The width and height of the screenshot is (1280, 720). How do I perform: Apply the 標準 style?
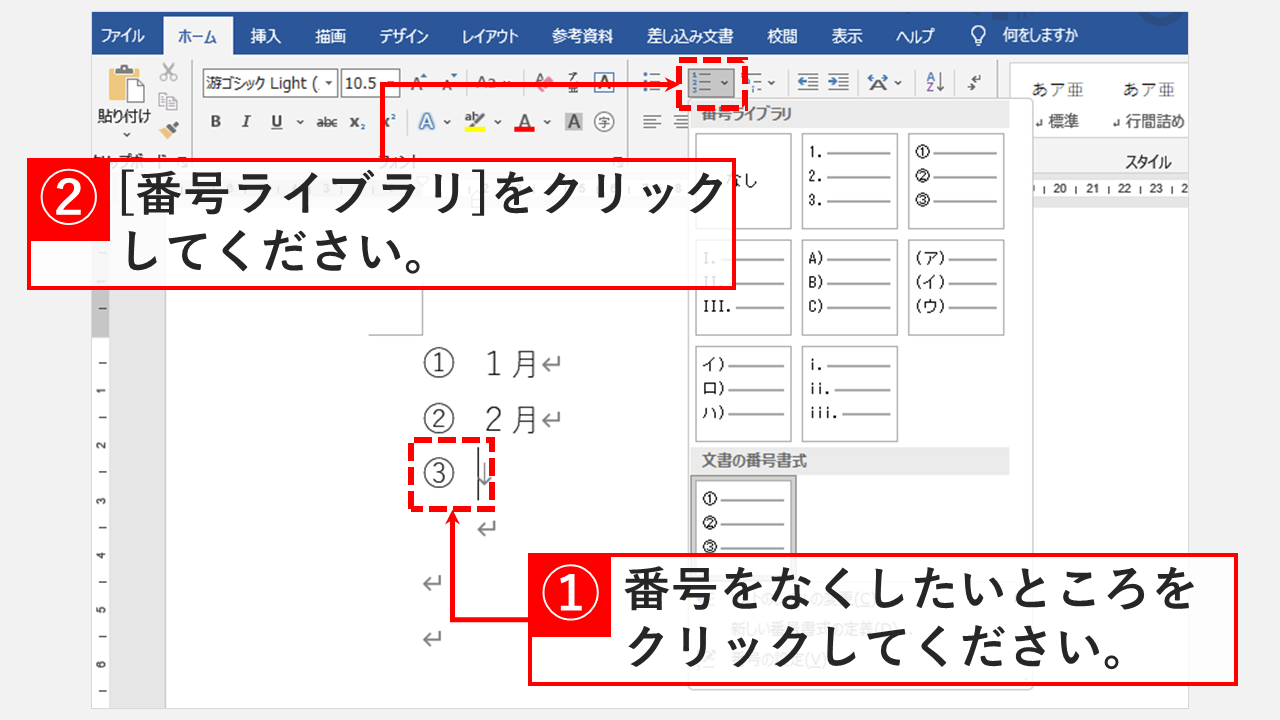tap(1057, 105)
